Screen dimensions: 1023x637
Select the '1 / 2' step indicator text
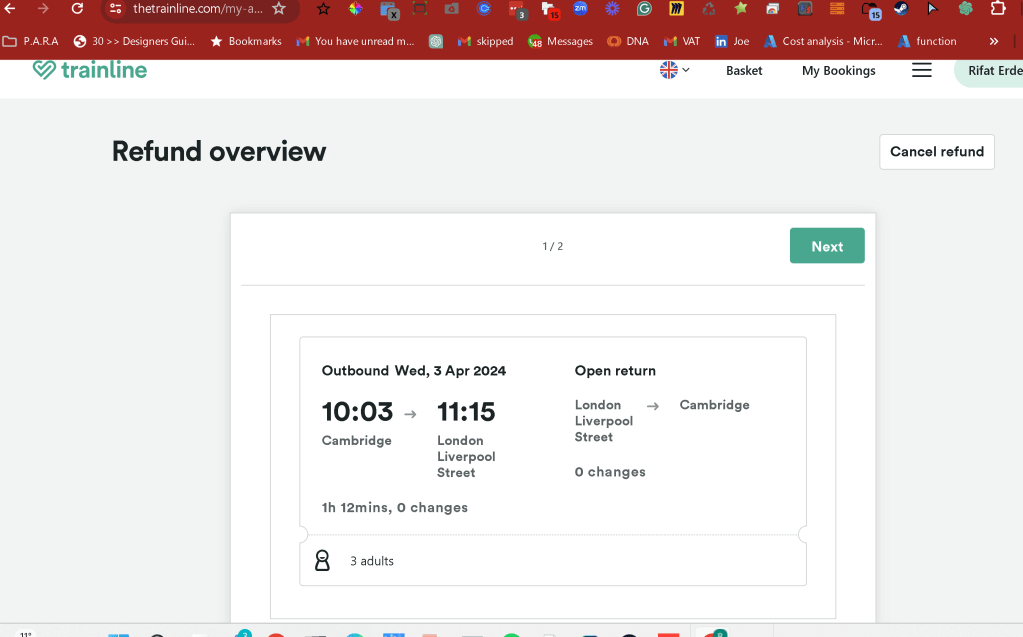(x=553, y=246)
